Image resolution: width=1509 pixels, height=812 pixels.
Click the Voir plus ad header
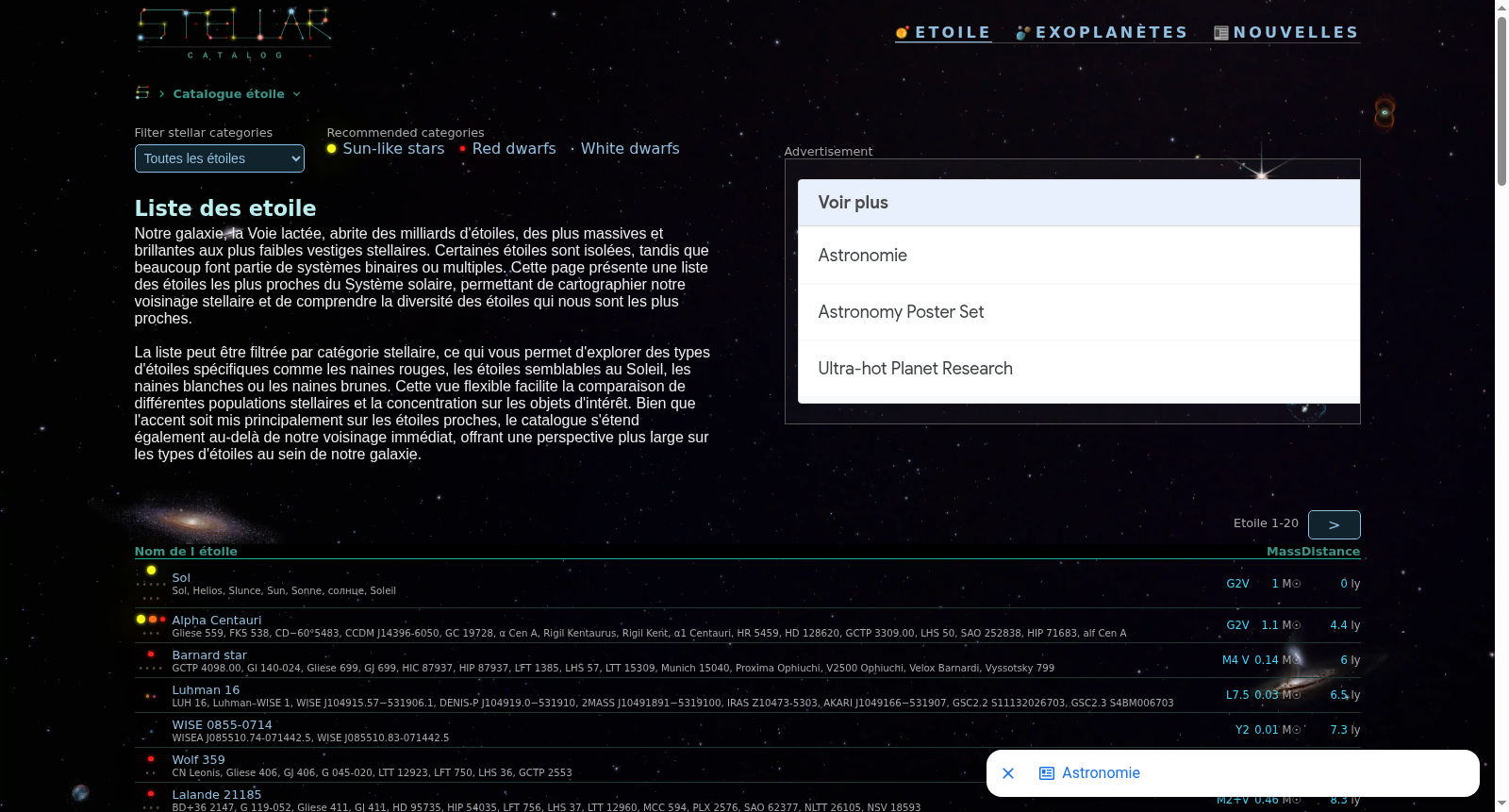pos(1079,203)
